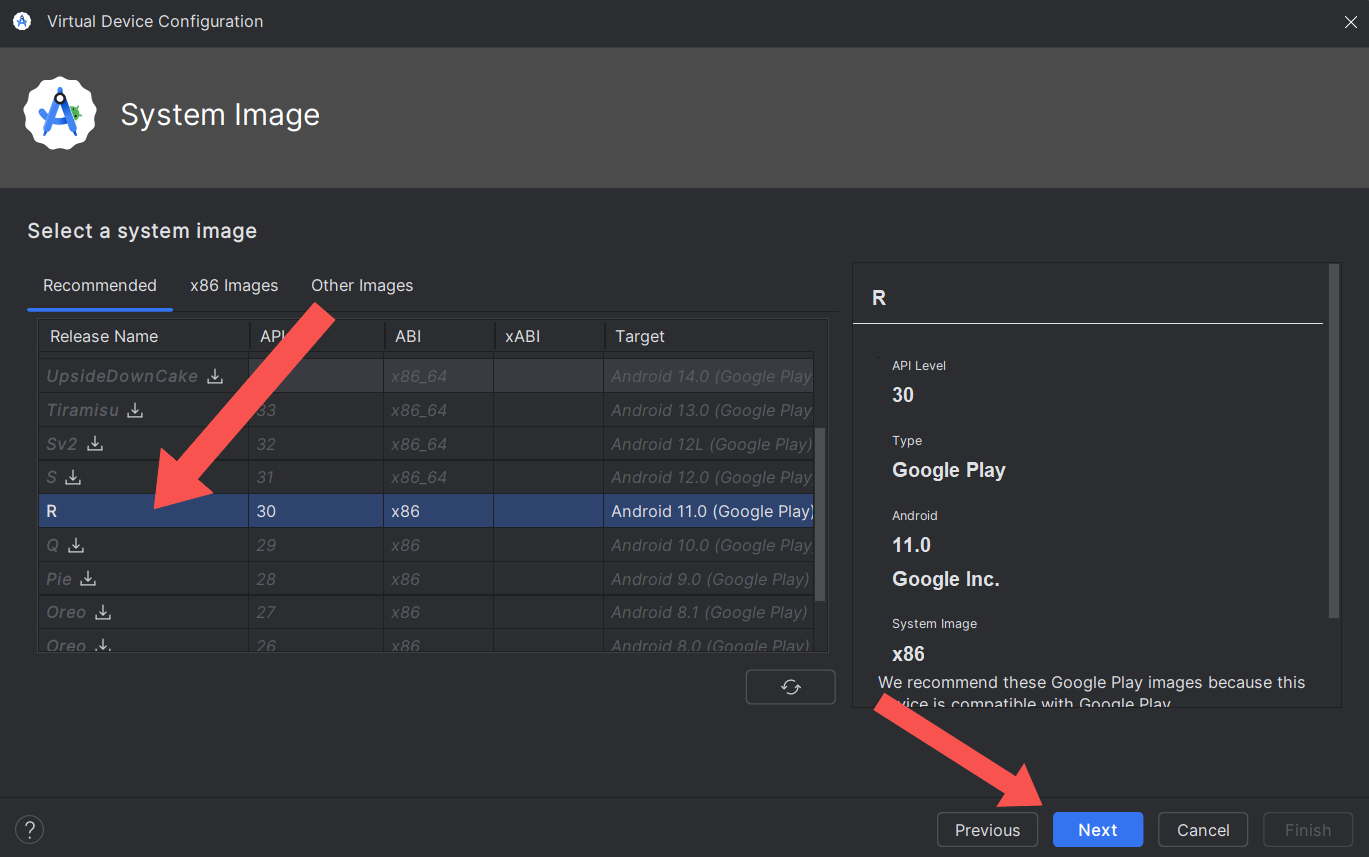
Task: Click the Google Inc. vendor text
Action: pos(946,579)
